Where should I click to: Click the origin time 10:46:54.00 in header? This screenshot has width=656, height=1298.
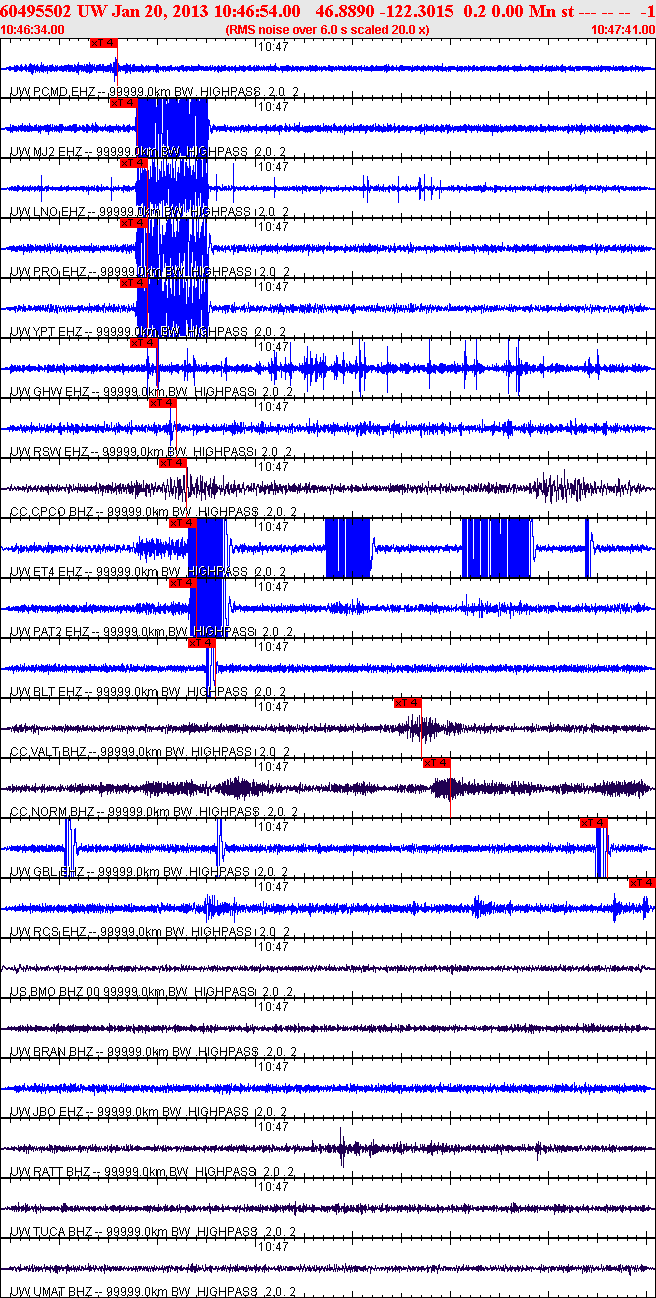click(x=256, y=10)
